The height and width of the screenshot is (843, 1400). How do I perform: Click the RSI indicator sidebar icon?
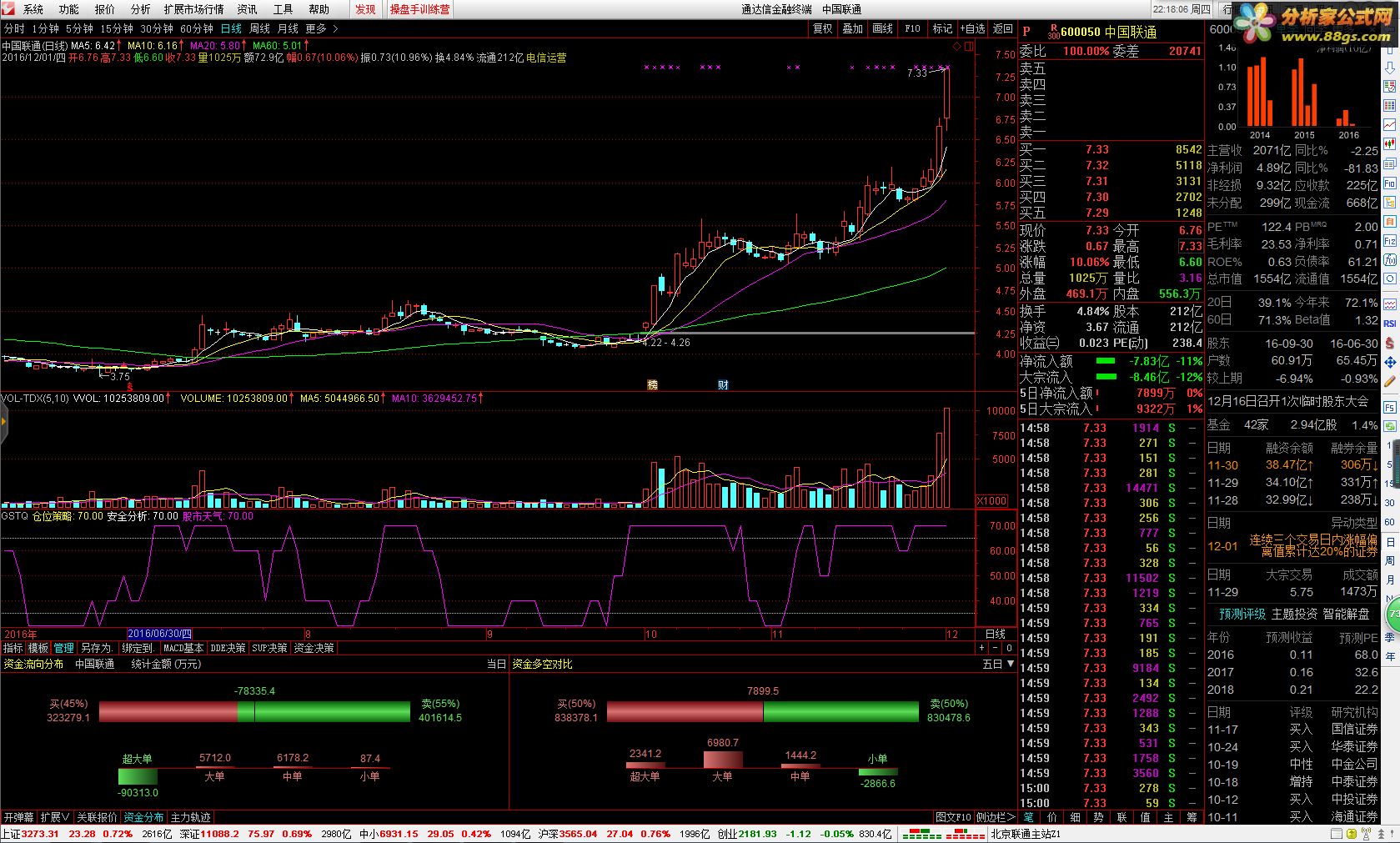[1390, 323]
